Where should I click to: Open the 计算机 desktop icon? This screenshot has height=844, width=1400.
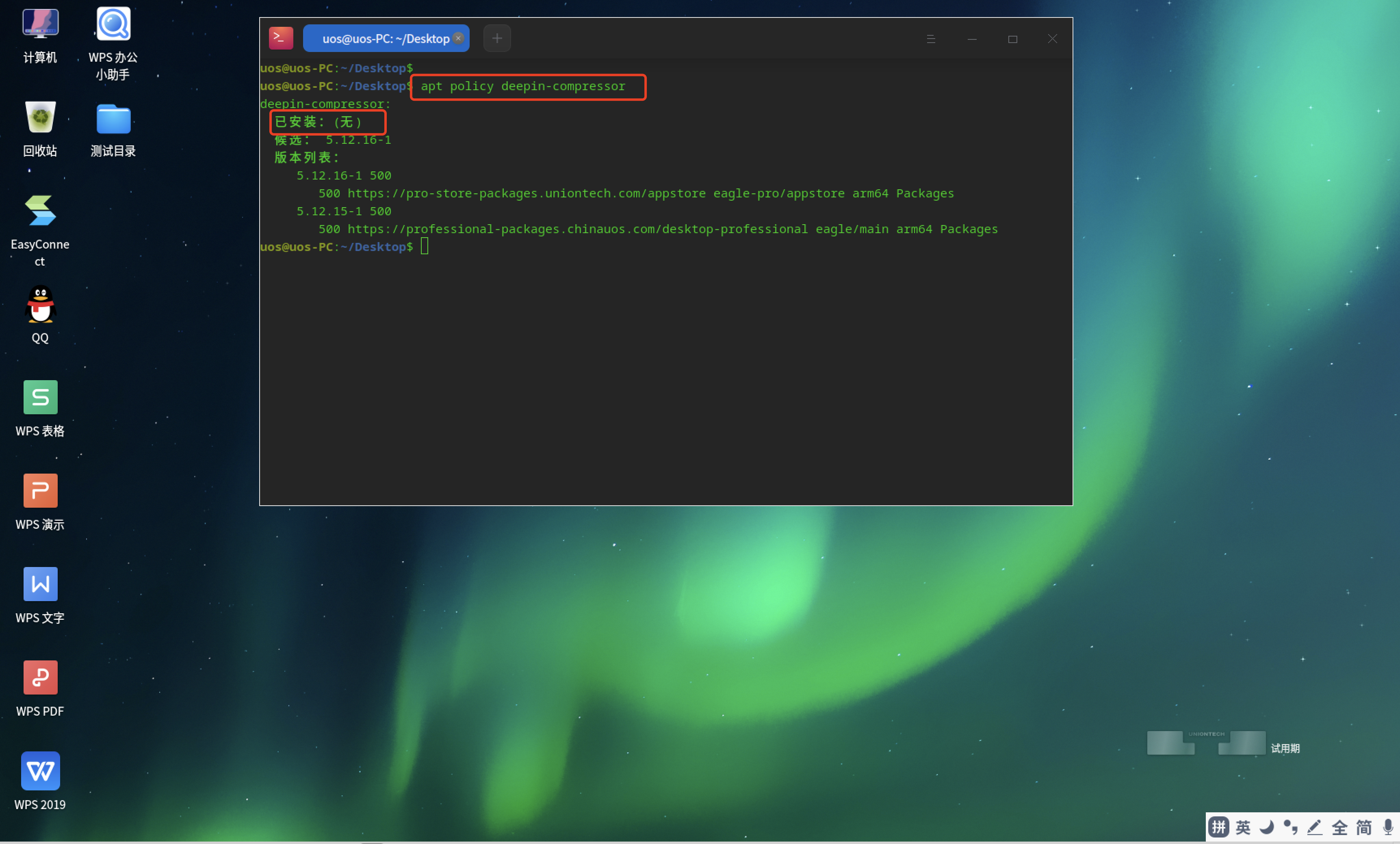(x=40, y=24)
